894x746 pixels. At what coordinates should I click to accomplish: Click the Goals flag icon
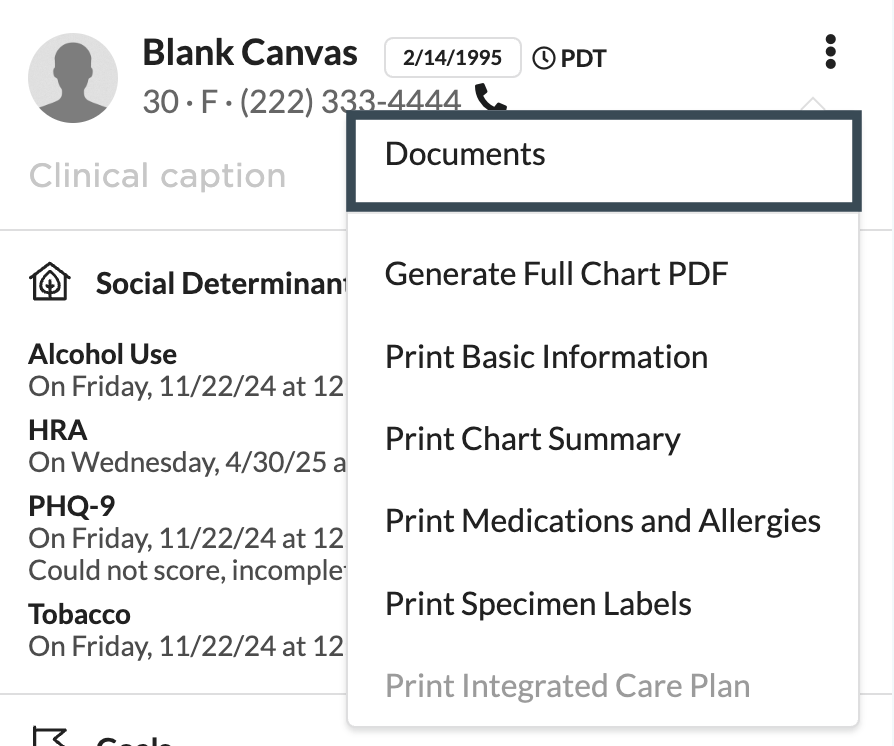[x=51, y=738]
